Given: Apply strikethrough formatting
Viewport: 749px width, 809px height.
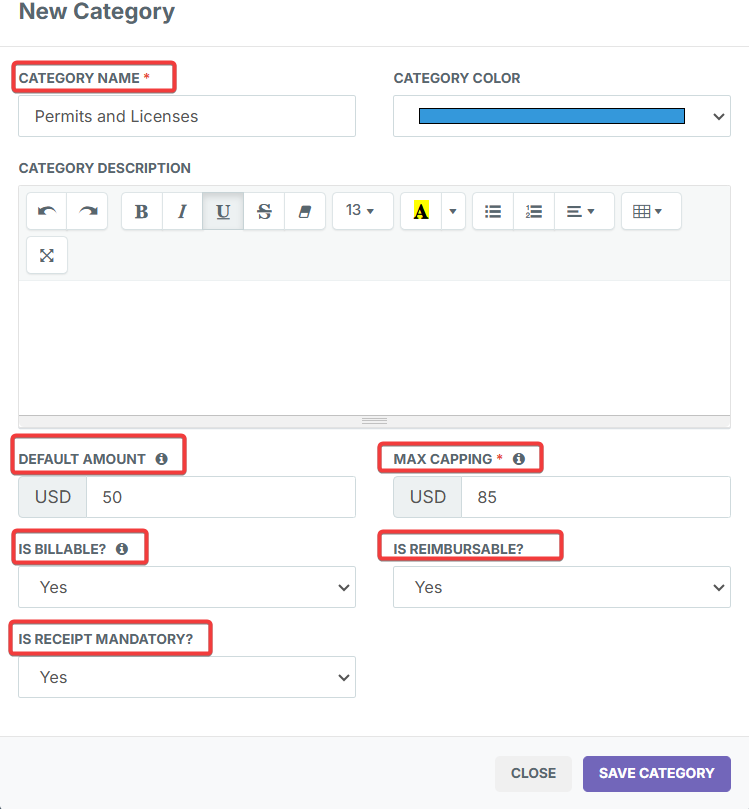Looking at the screenshot, I should pyautogui.click(x=264, y=211).
